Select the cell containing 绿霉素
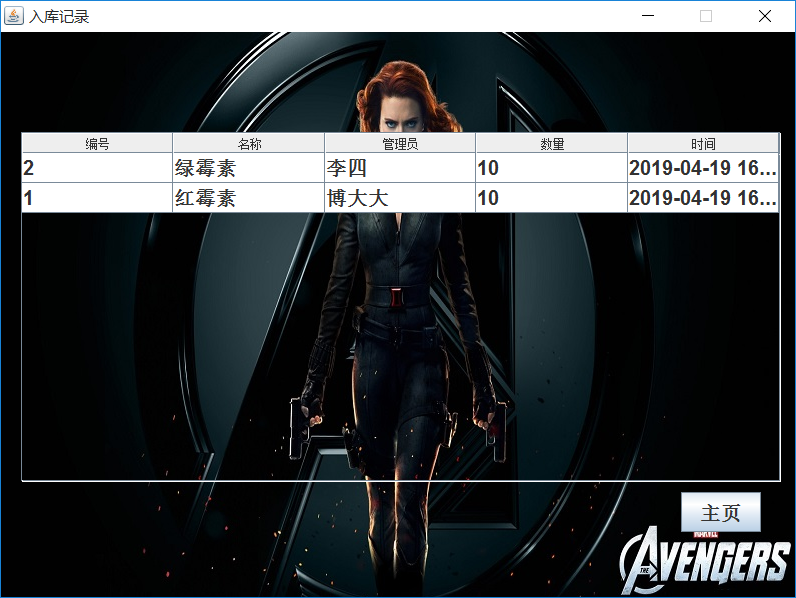Image resolution: width=796 pixels, height=598 pixels. coord(249,168)
